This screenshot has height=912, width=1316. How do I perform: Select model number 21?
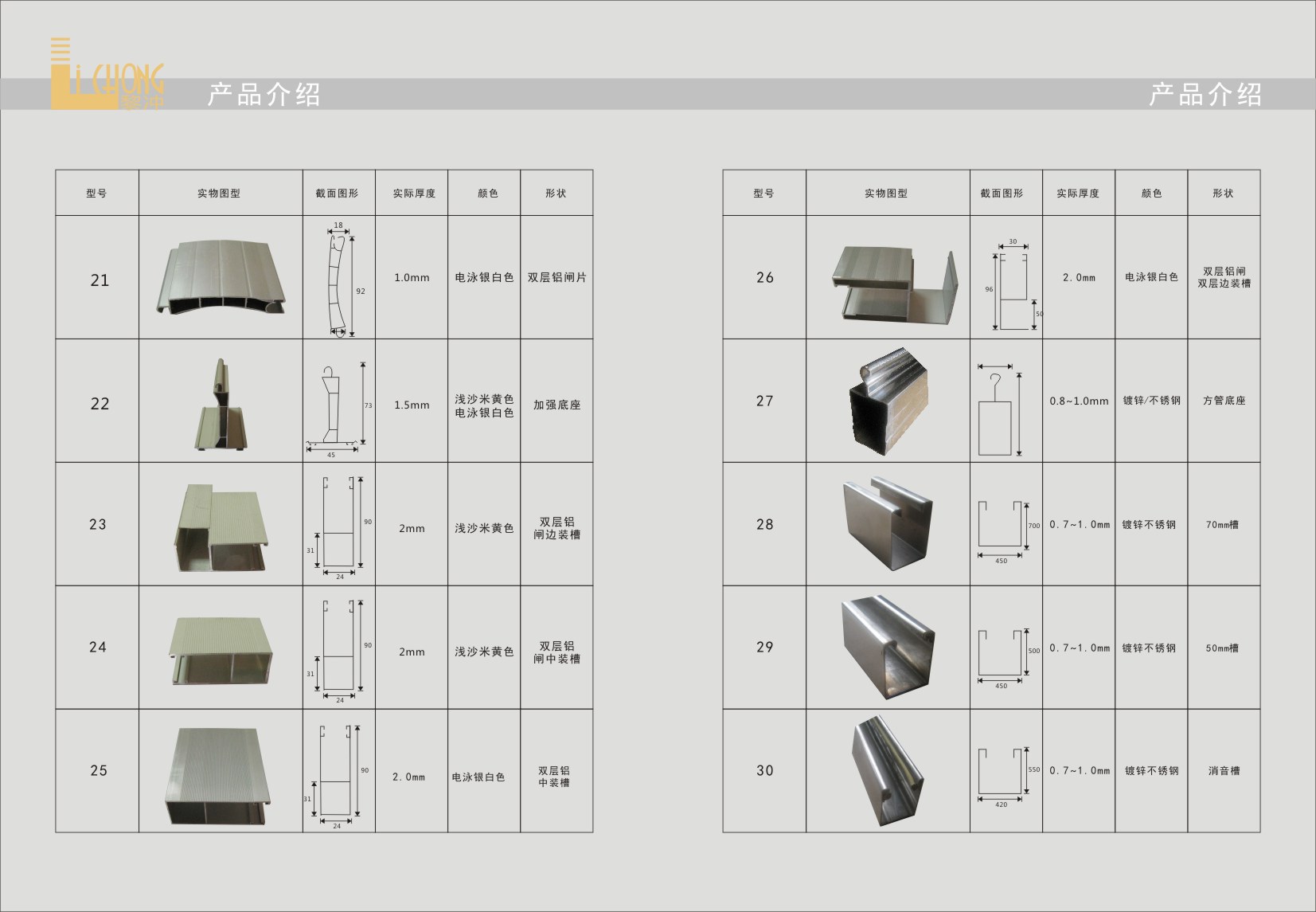[100, 280]
